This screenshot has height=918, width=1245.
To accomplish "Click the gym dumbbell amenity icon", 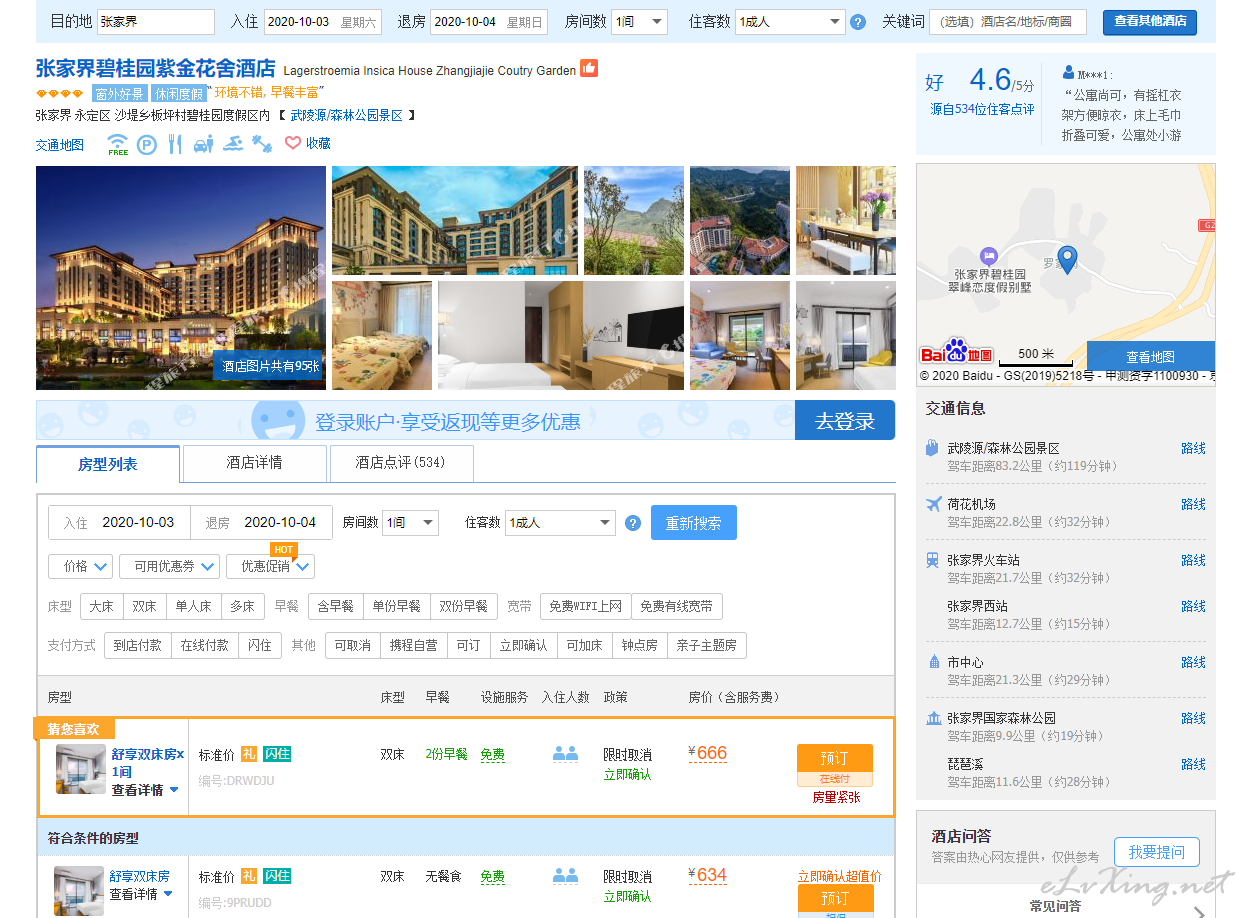I will tap(262, 144).
